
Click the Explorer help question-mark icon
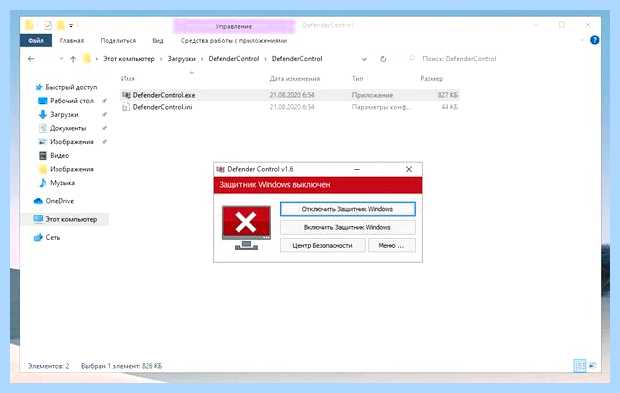[594, 40]
